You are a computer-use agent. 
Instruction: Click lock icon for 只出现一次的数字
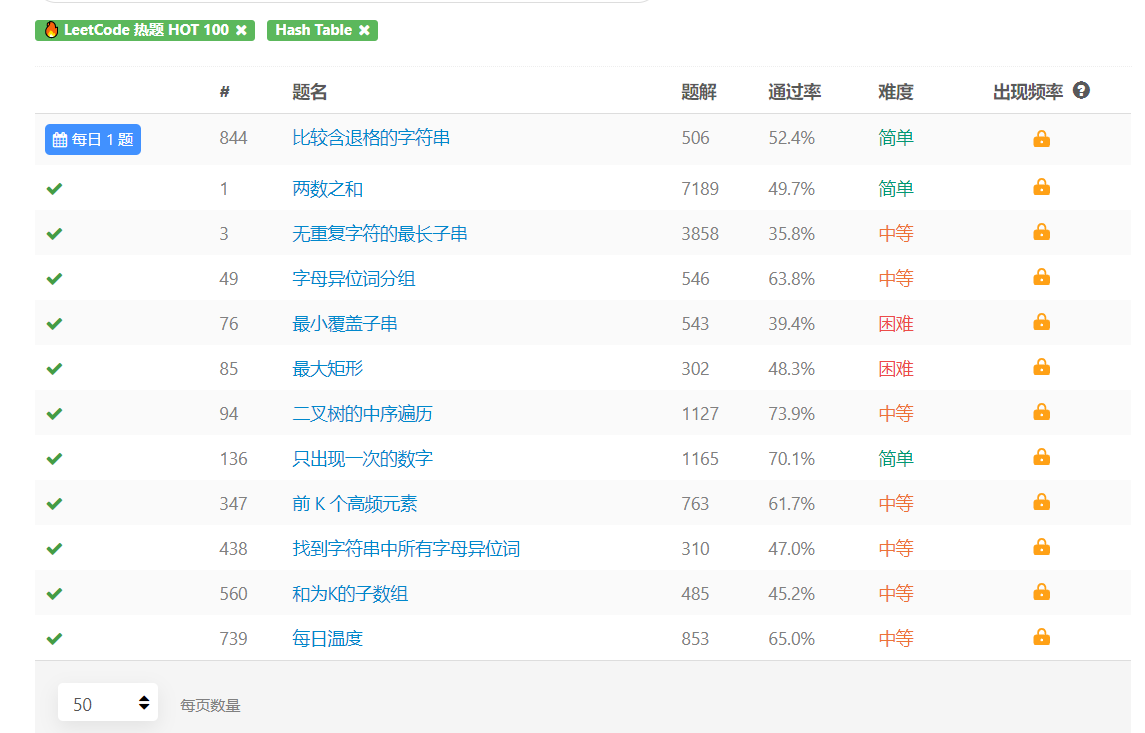(1041, 457)
